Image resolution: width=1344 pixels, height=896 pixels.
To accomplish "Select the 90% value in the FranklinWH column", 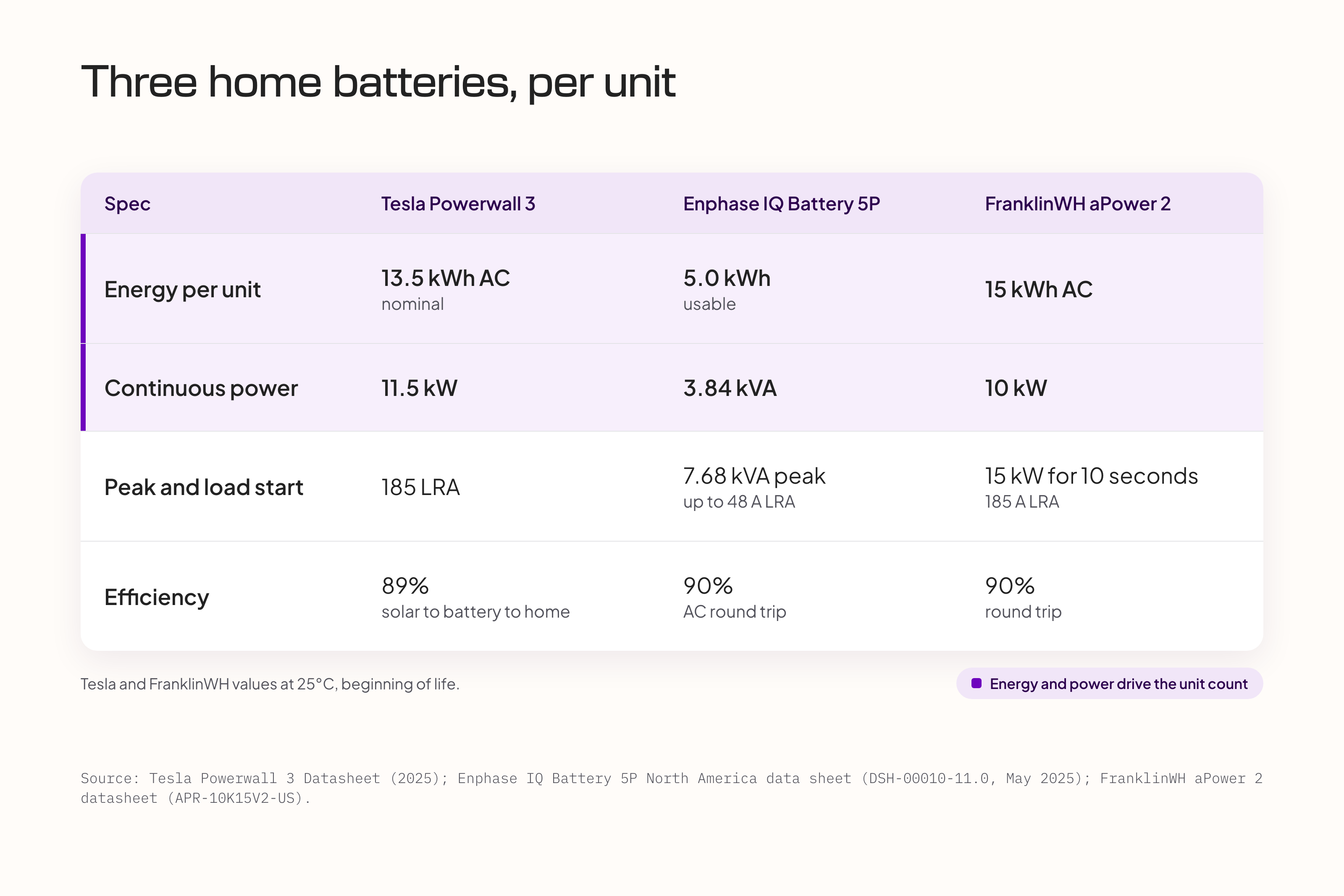I will click(x=1010, y=586).
